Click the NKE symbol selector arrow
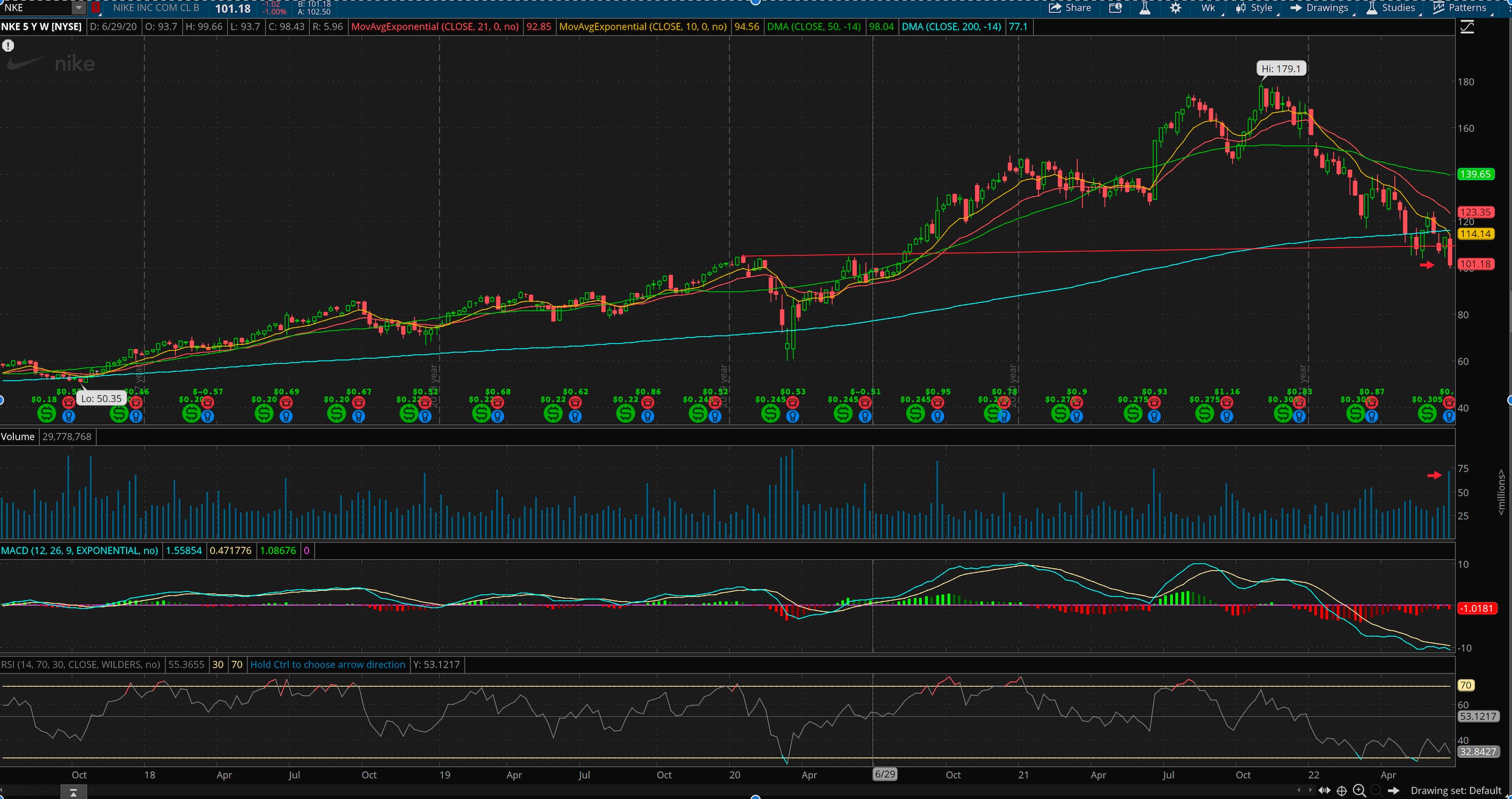The image size is (1512, 799). pos(79,8)
